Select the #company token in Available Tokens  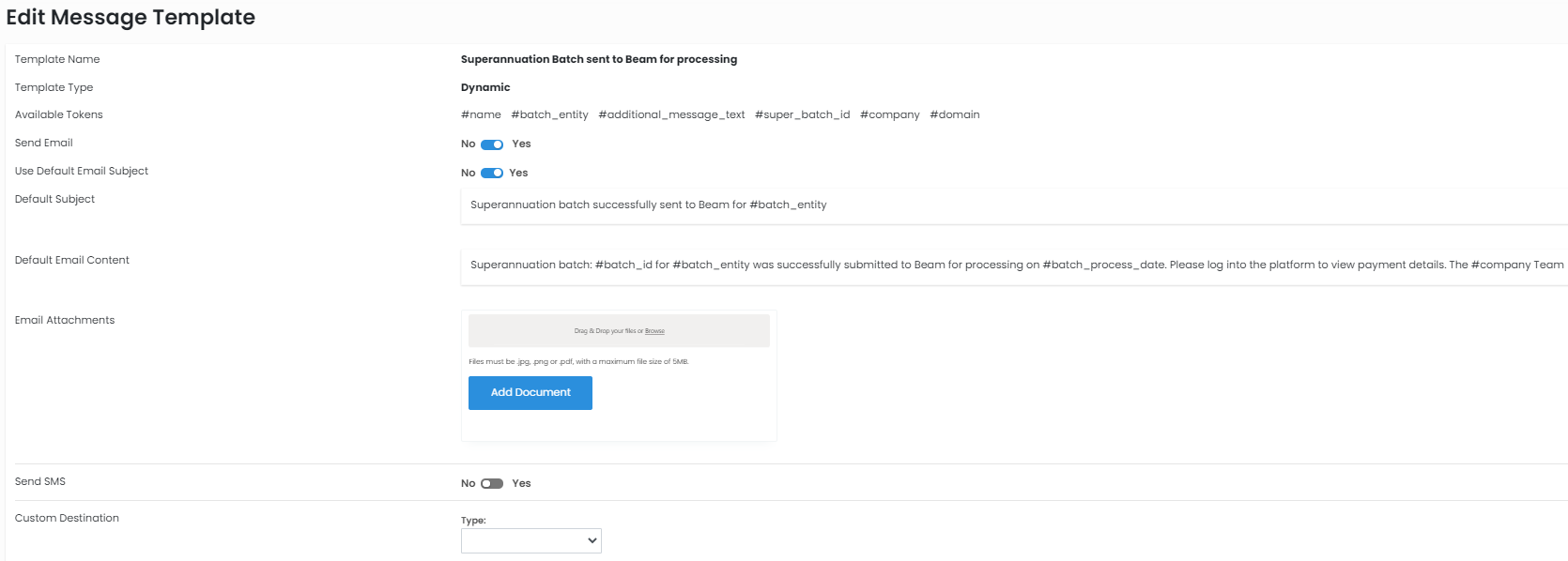(x=889, y=115)
